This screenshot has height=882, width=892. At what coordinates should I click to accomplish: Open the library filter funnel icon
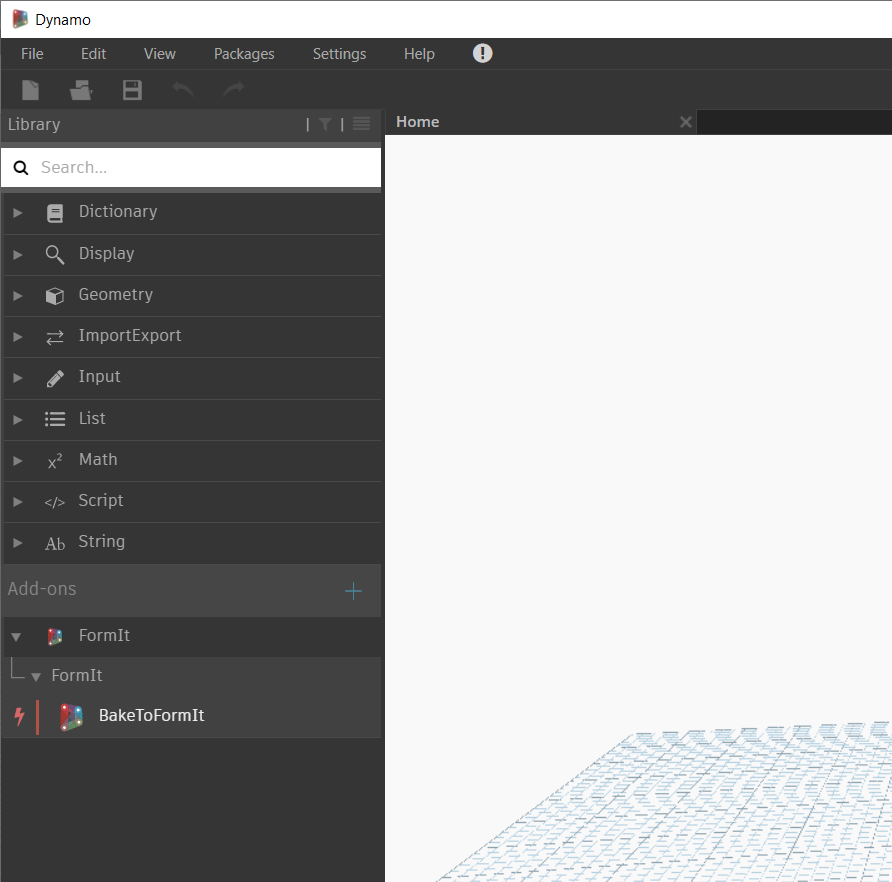(325, 124)
